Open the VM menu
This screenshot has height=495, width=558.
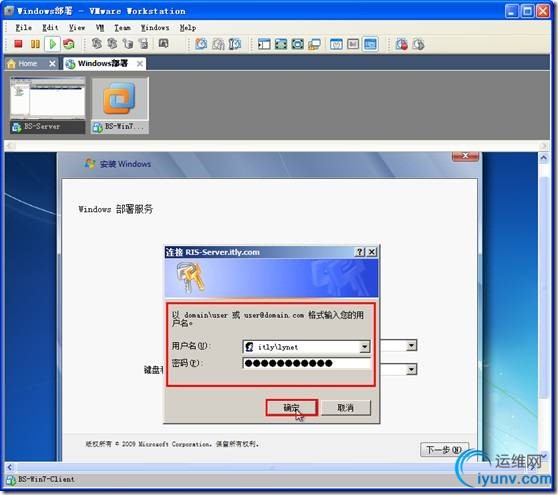click(100, 27)
